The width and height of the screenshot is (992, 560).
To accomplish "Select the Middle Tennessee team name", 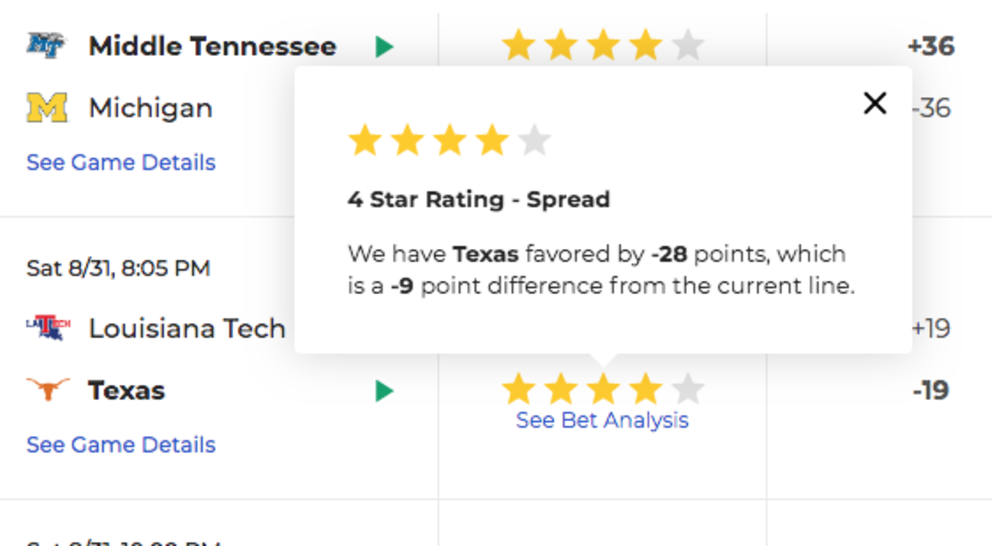I will (212, 46).
